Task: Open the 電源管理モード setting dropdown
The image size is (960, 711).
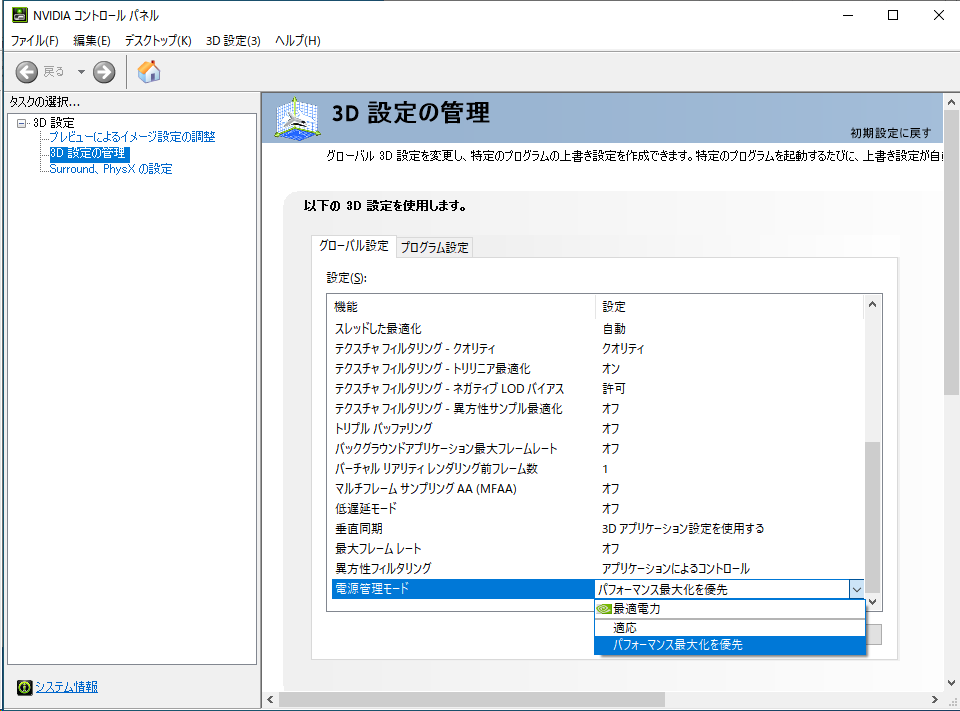Action: click(x=855, y=589)
